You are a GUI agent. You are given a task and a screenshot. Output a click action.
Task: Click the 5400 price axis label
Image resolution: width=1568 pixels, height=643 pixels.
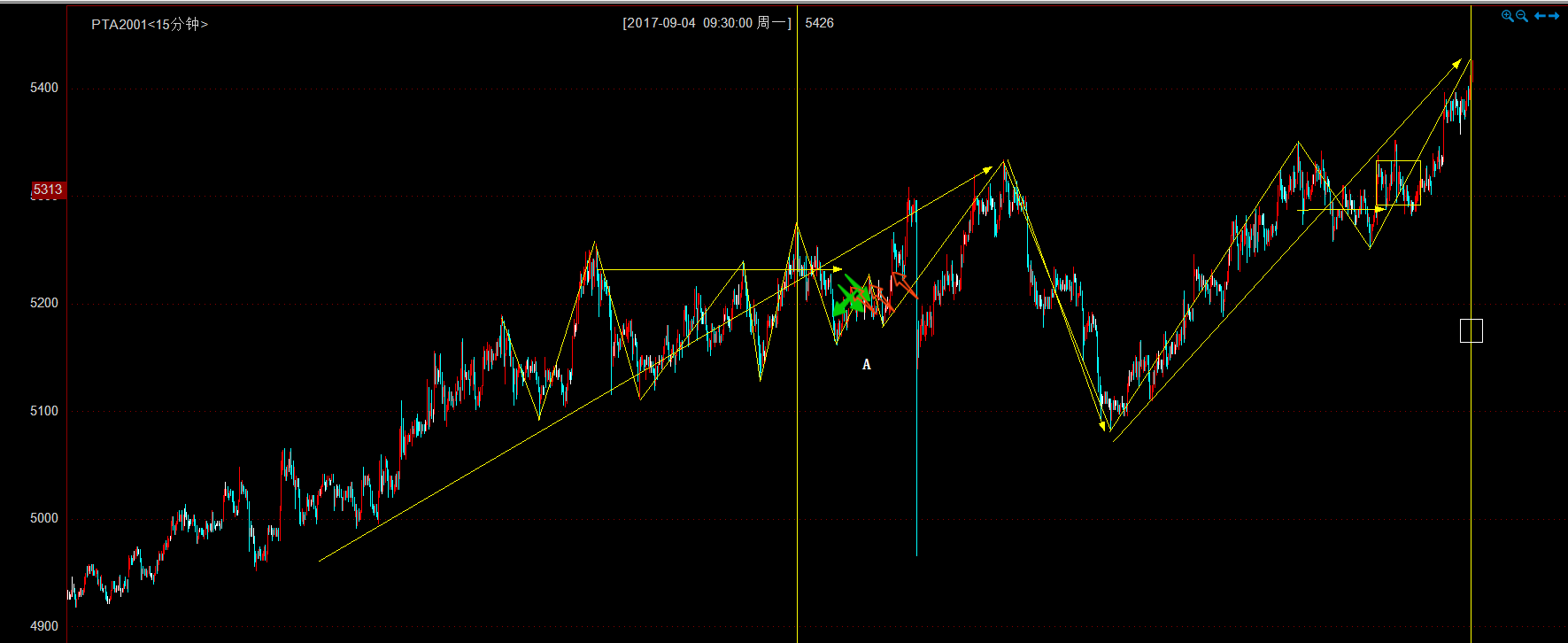44,88
